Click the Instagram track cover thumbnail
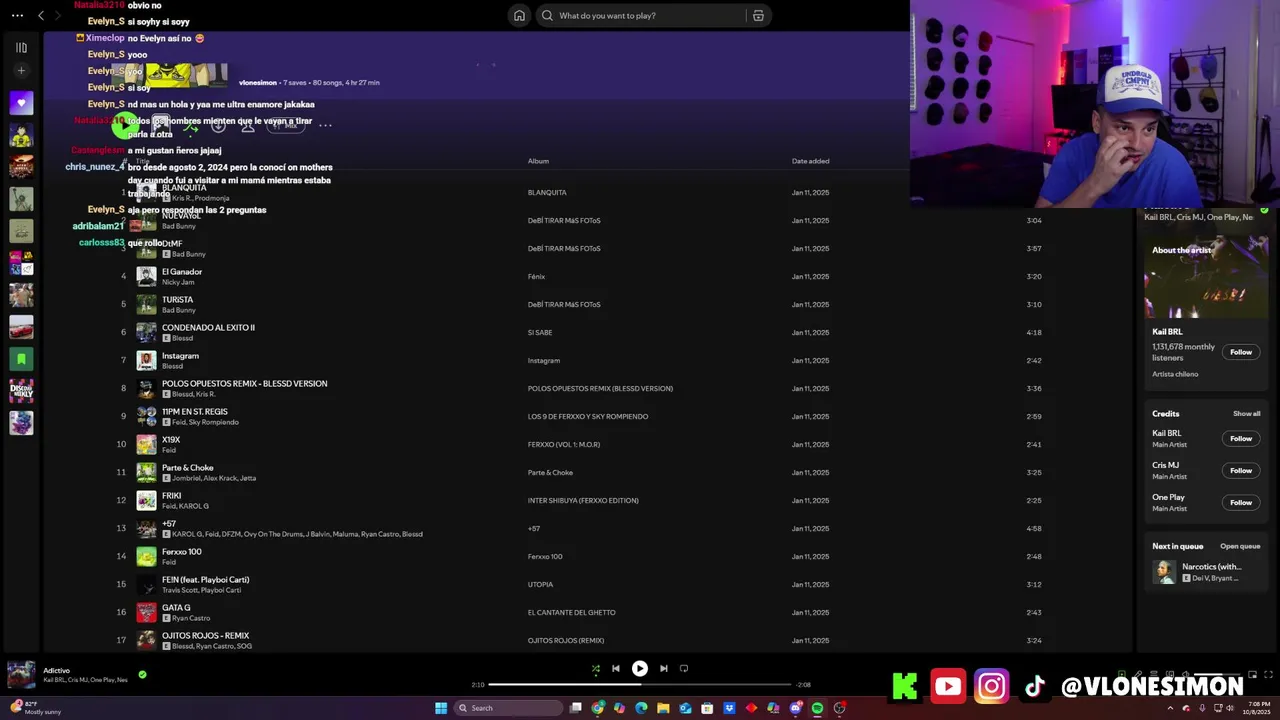The height and width of the screenshot is (720, 1280). tap(146, 360)
